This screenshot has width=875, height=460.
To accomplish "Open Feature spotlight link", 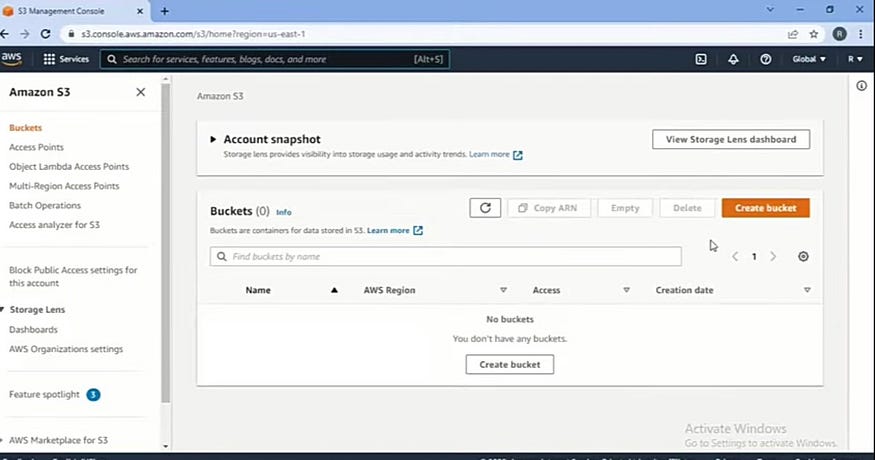I will 44,395.
